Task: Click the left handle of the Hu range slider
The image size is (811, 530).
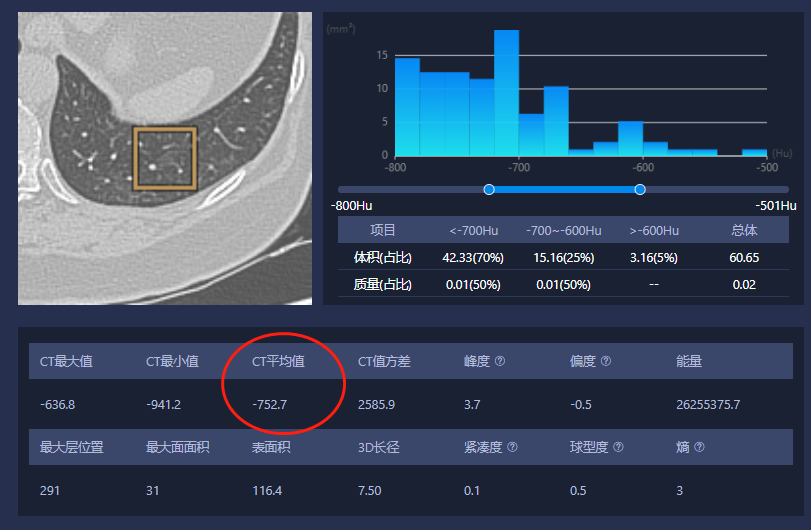Action: pyautogui.click(x=489, y=189)
